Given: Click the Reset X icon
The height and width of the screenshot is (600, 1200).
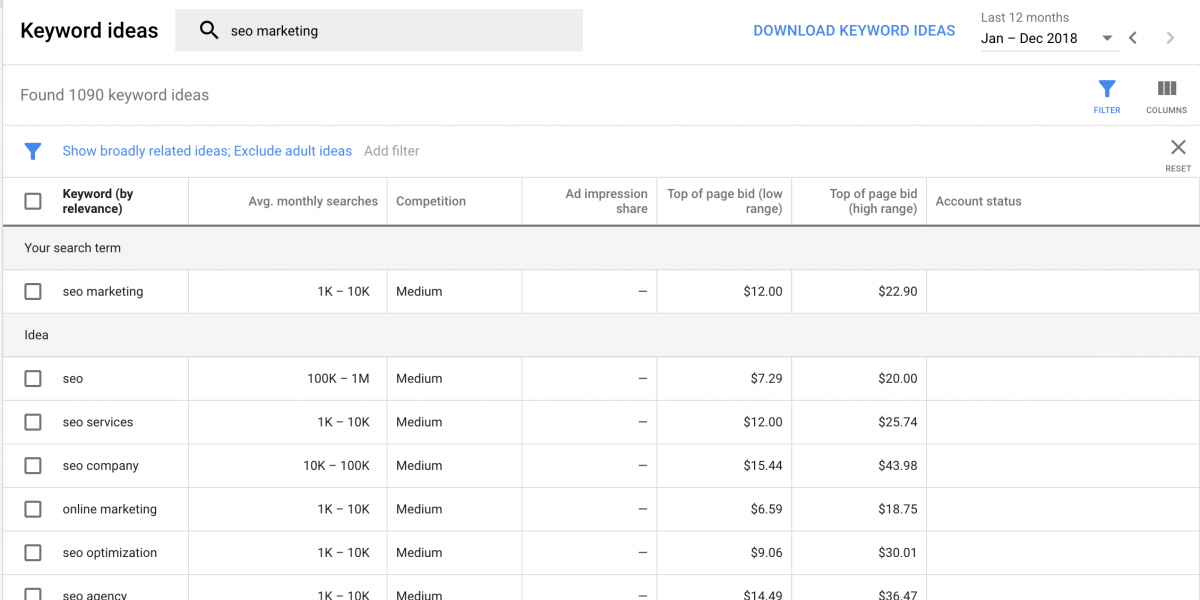Looking at the screenshot, I should pos(1178,147).
